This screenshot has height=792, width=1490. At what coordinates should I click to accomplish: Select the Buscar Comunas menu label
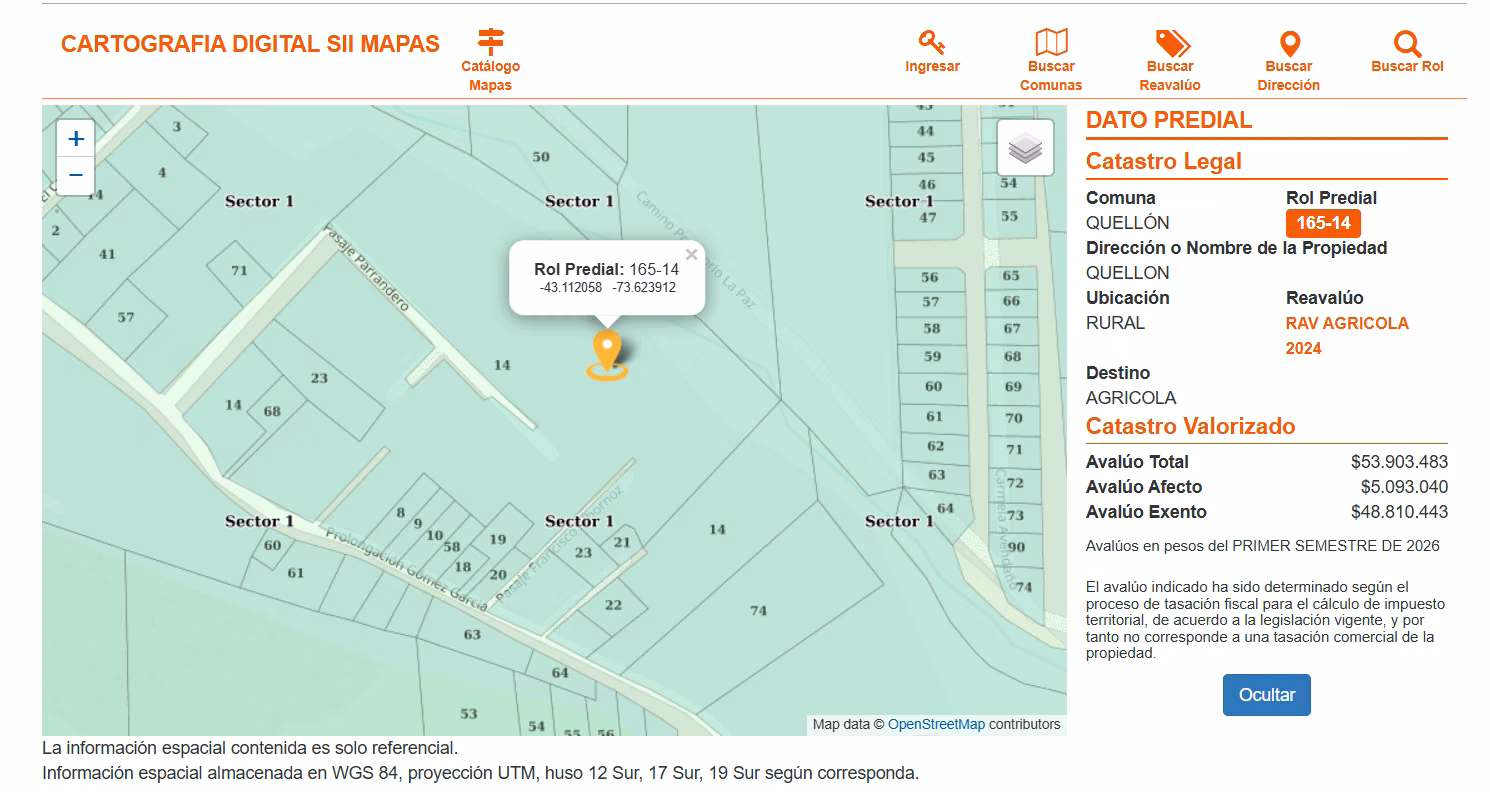1051,76
